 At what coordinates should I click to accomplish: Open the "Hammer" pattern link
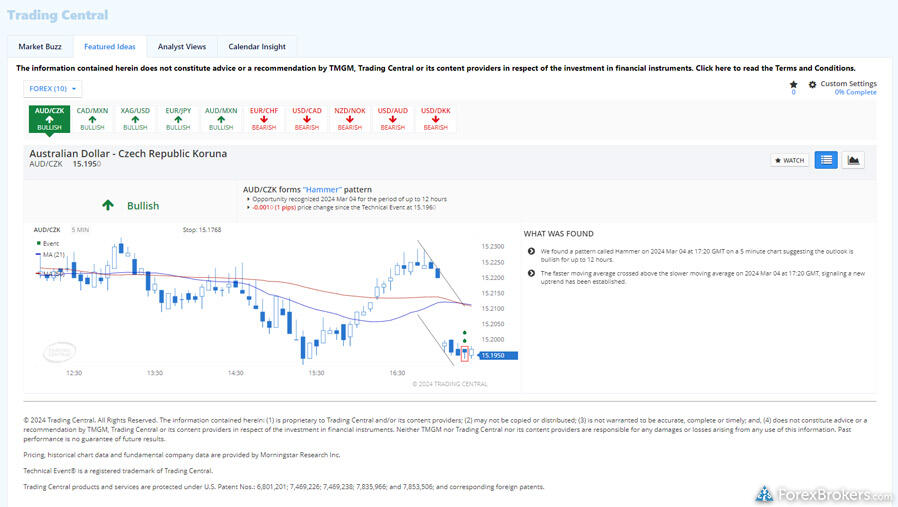(x=322, y=190)
